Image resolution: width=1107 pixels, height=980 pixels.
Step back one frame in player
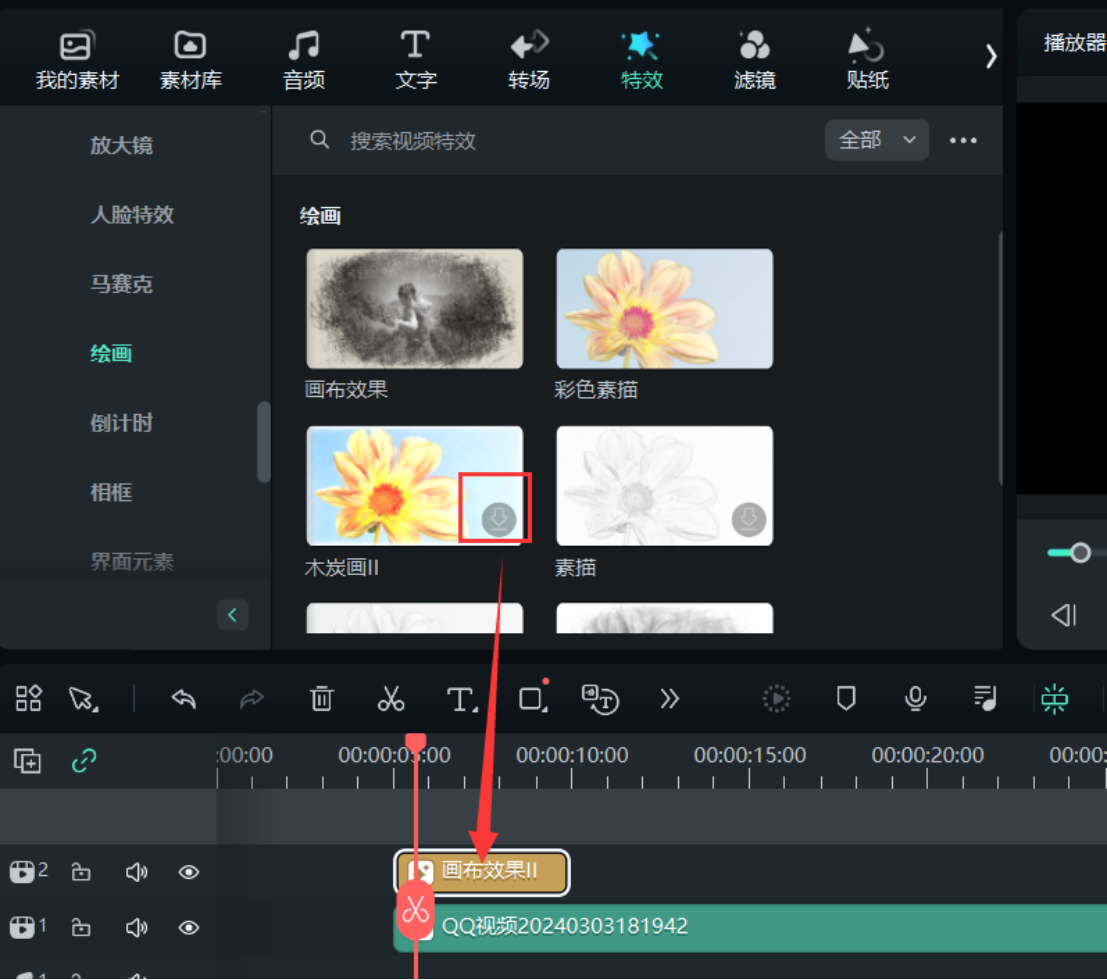(1064, 616)
